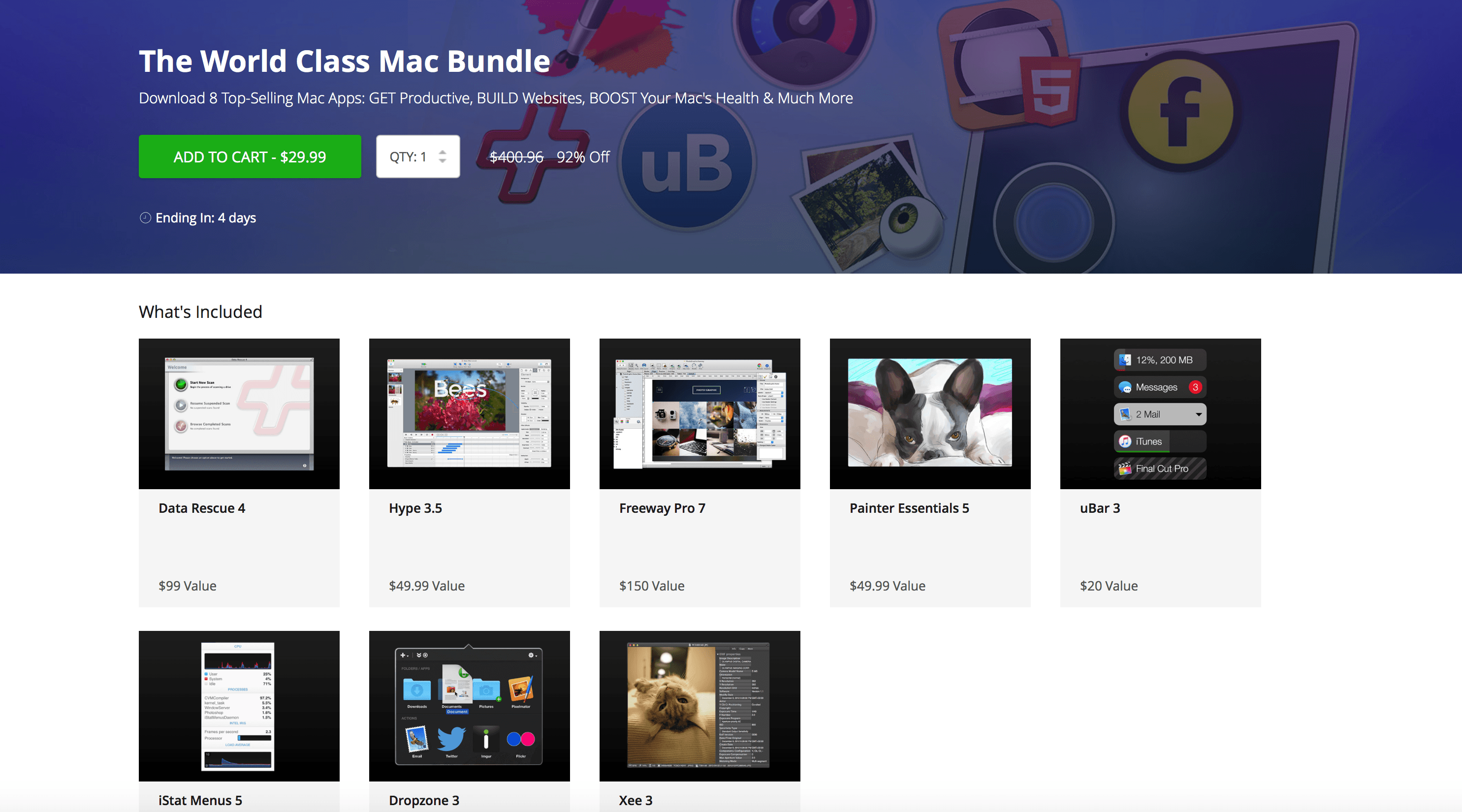This screenshot has height=812, width=1462.
Task: Click the clock icon beside Ending In
Action: pos(145,218)
